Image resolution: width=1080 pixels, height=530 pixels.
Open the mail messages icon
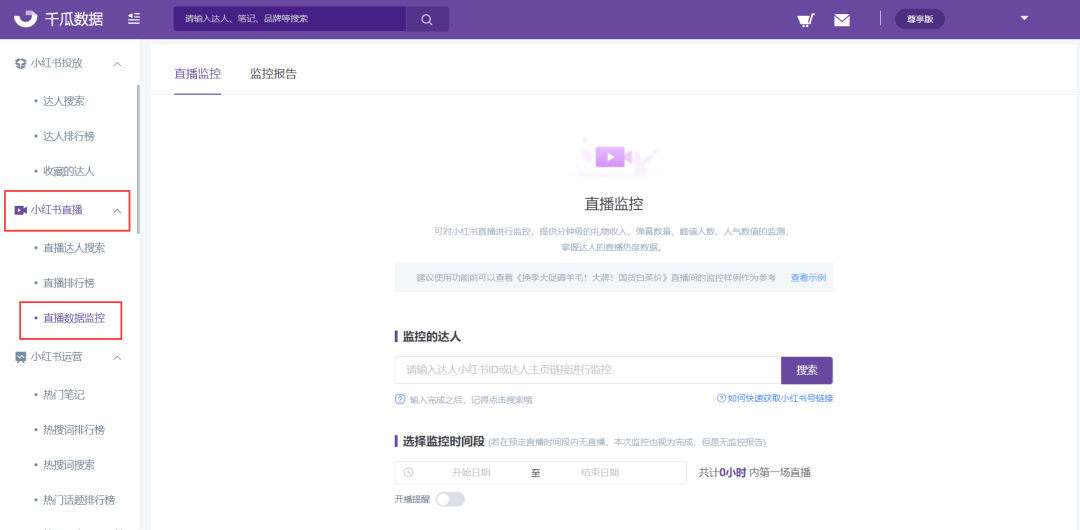pos(842,19)
